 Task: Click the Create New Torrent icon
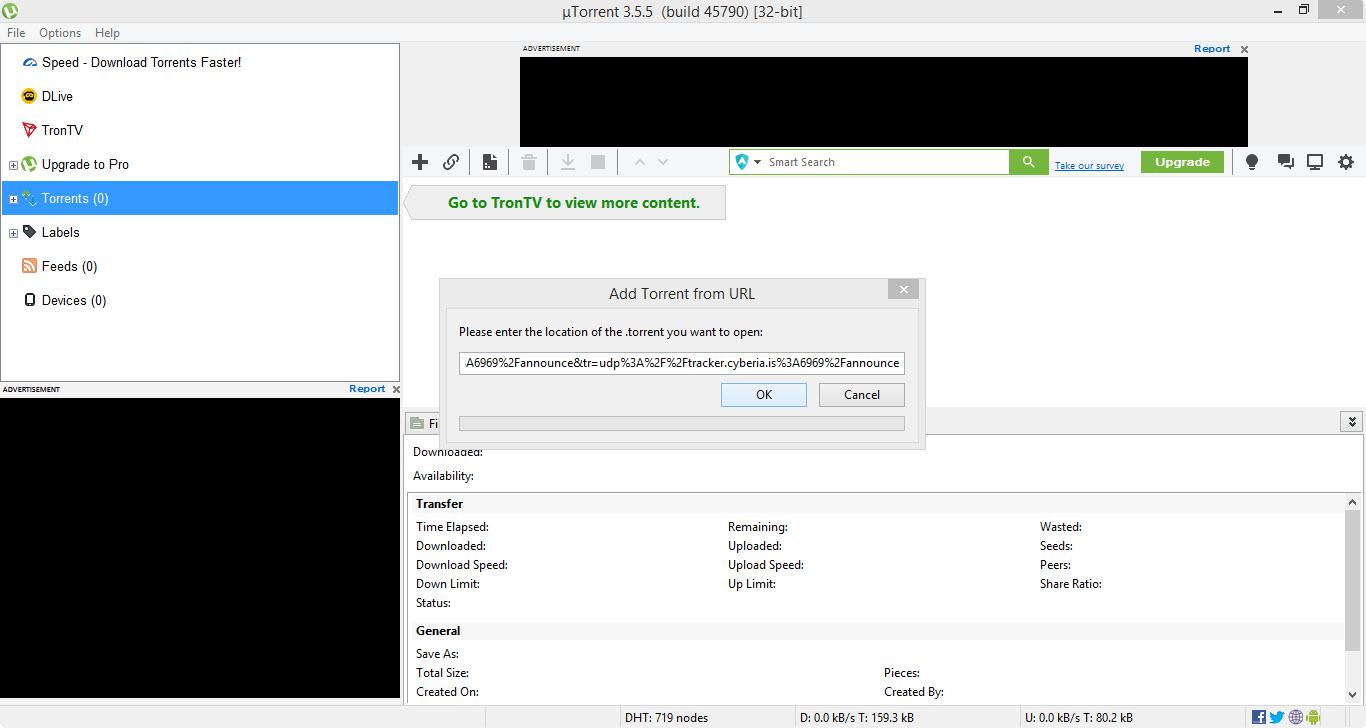coord(489,162)
